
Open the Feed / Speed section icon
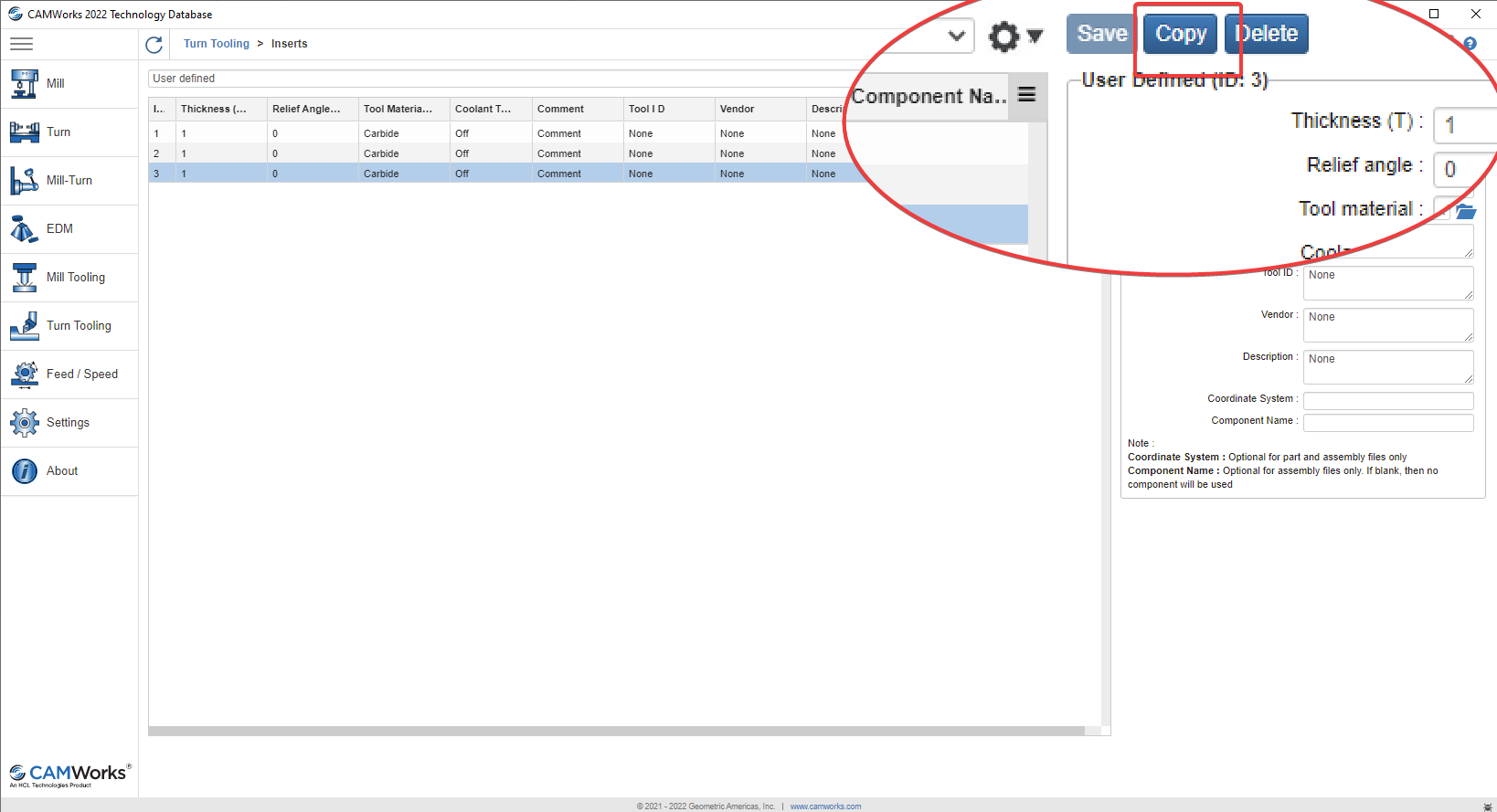[x=25, y=374]
